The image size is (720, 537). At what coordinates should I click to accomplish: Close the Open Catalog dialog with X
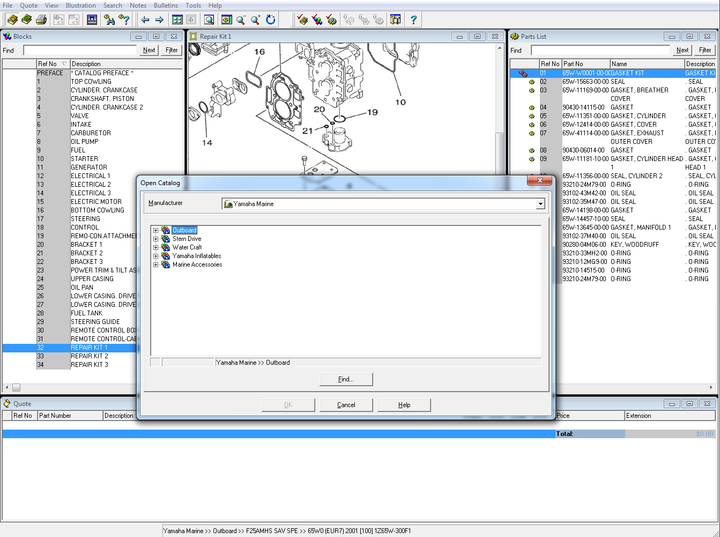[x=540, y=181]
